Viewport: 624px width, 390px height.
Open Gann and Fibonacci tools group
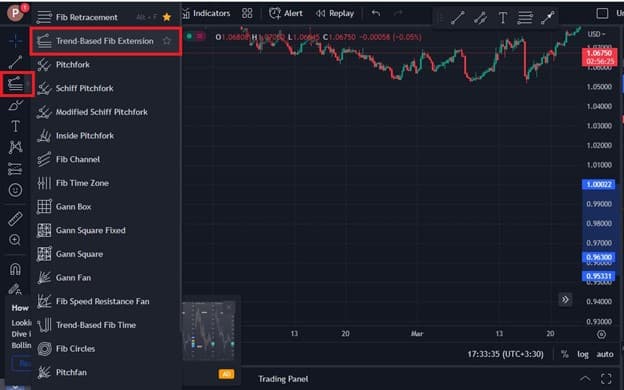tap(16, 84)
